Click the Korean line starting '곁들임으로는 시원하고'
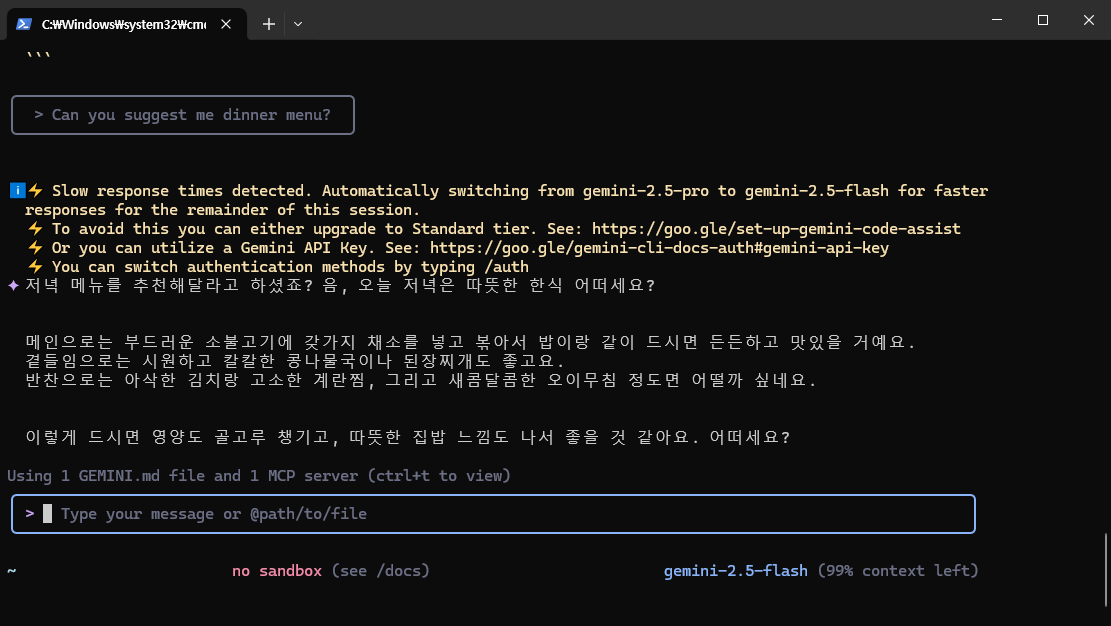Screen dimensions: 1111x626 point(295,361)
